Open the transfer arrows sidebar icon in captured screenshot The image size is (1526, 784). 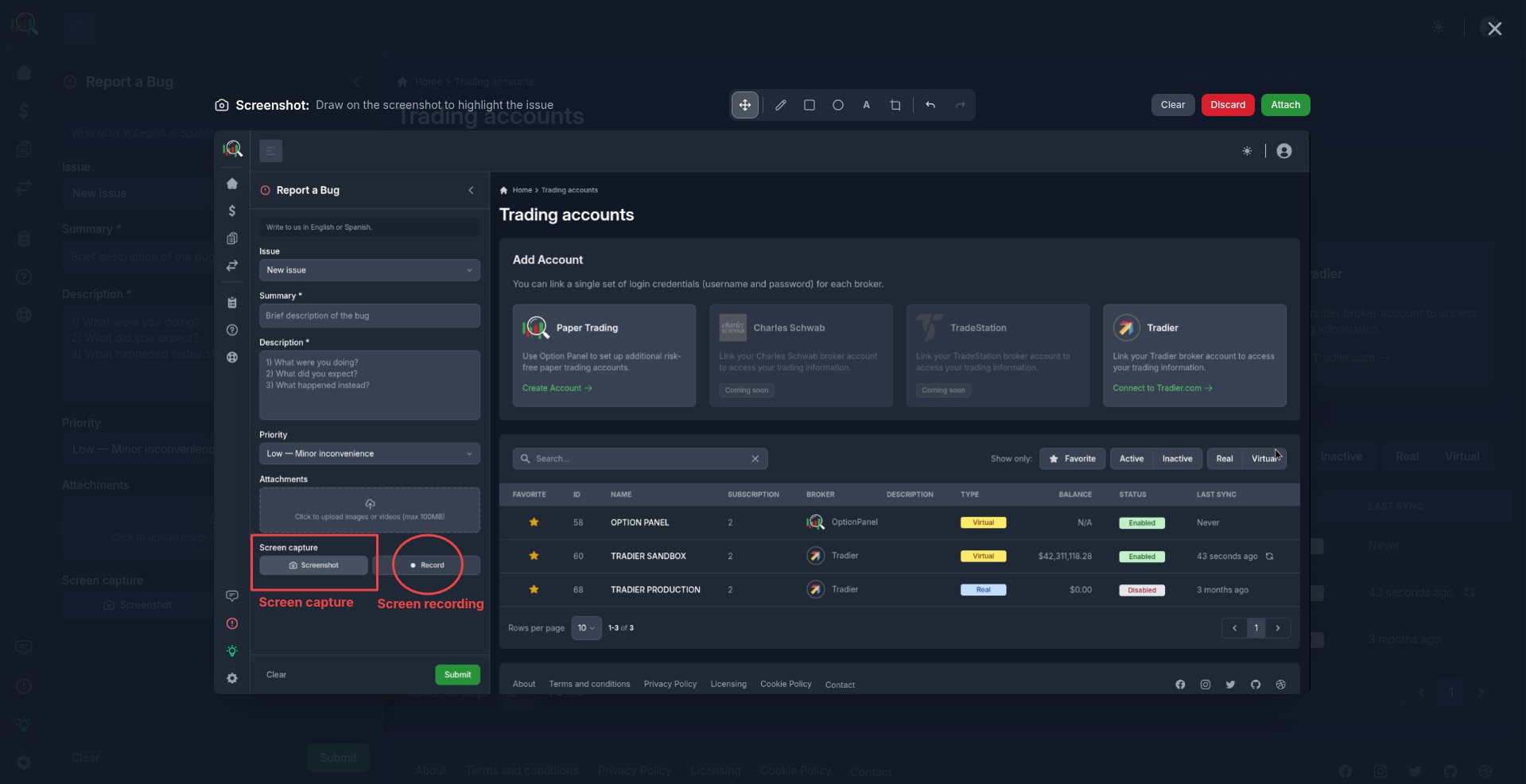232,266
